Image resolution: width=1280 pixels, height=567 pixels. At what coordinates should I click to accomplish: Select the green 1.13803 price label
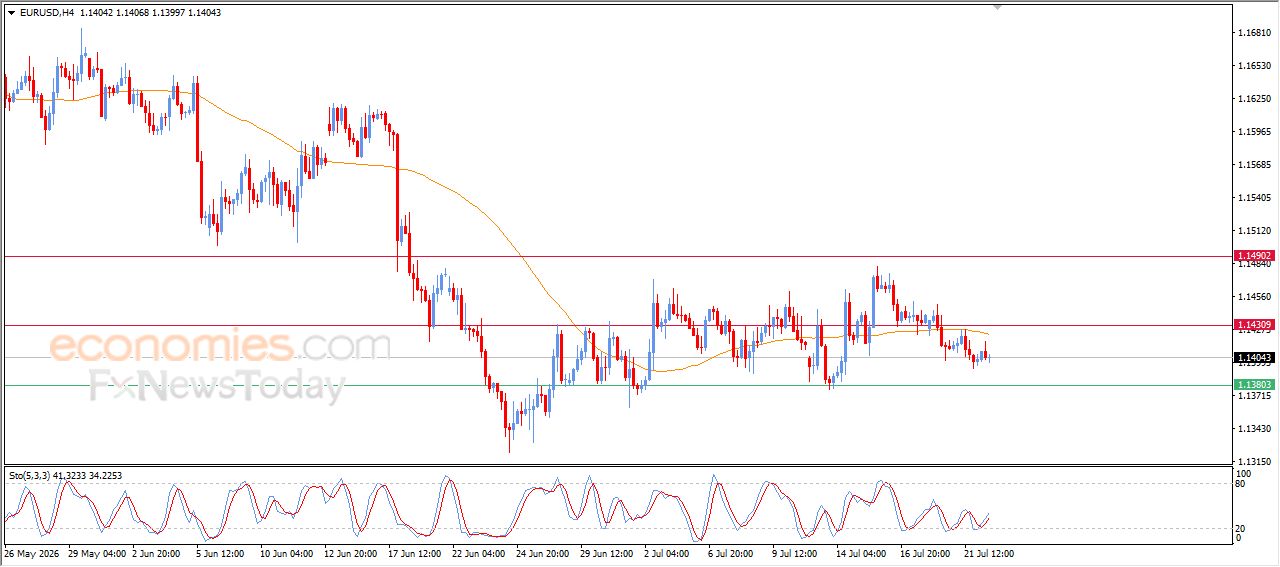pyautogui.click(x=1254, y=385)
